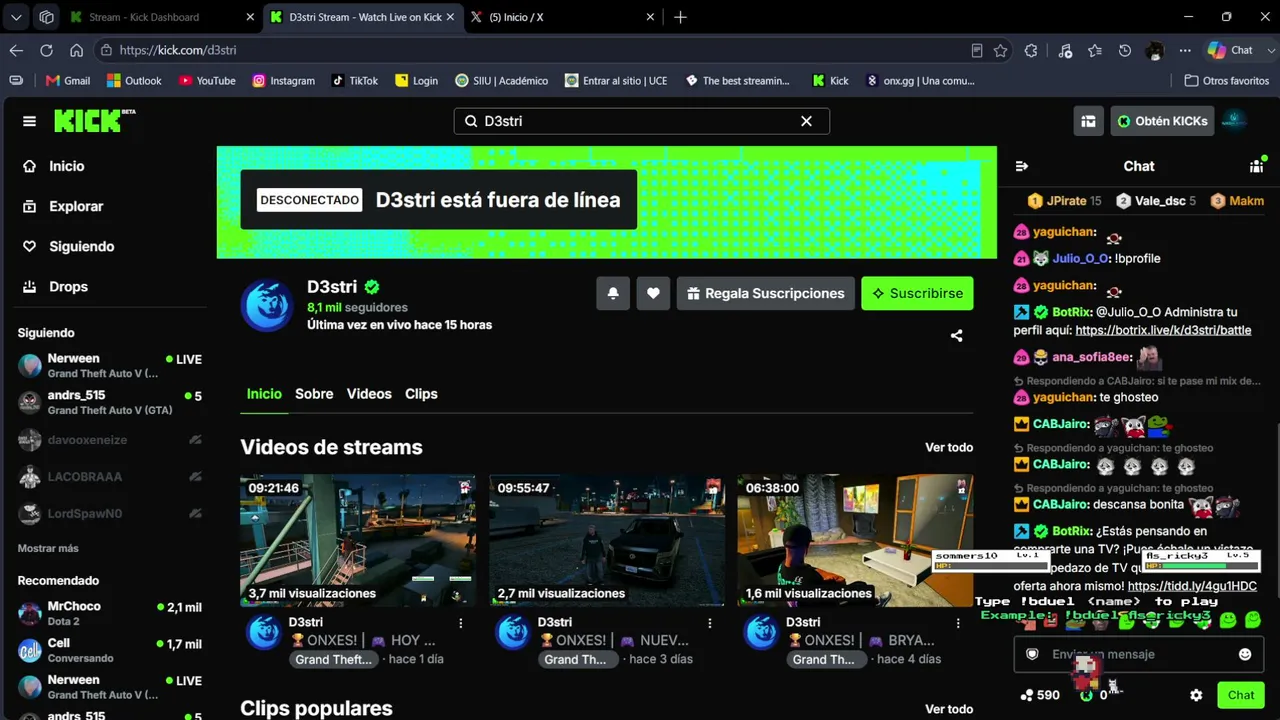Select the Inicio channel tab
Image resolution: width=1280 pixels, height=720 pixels.
[264, 394]
